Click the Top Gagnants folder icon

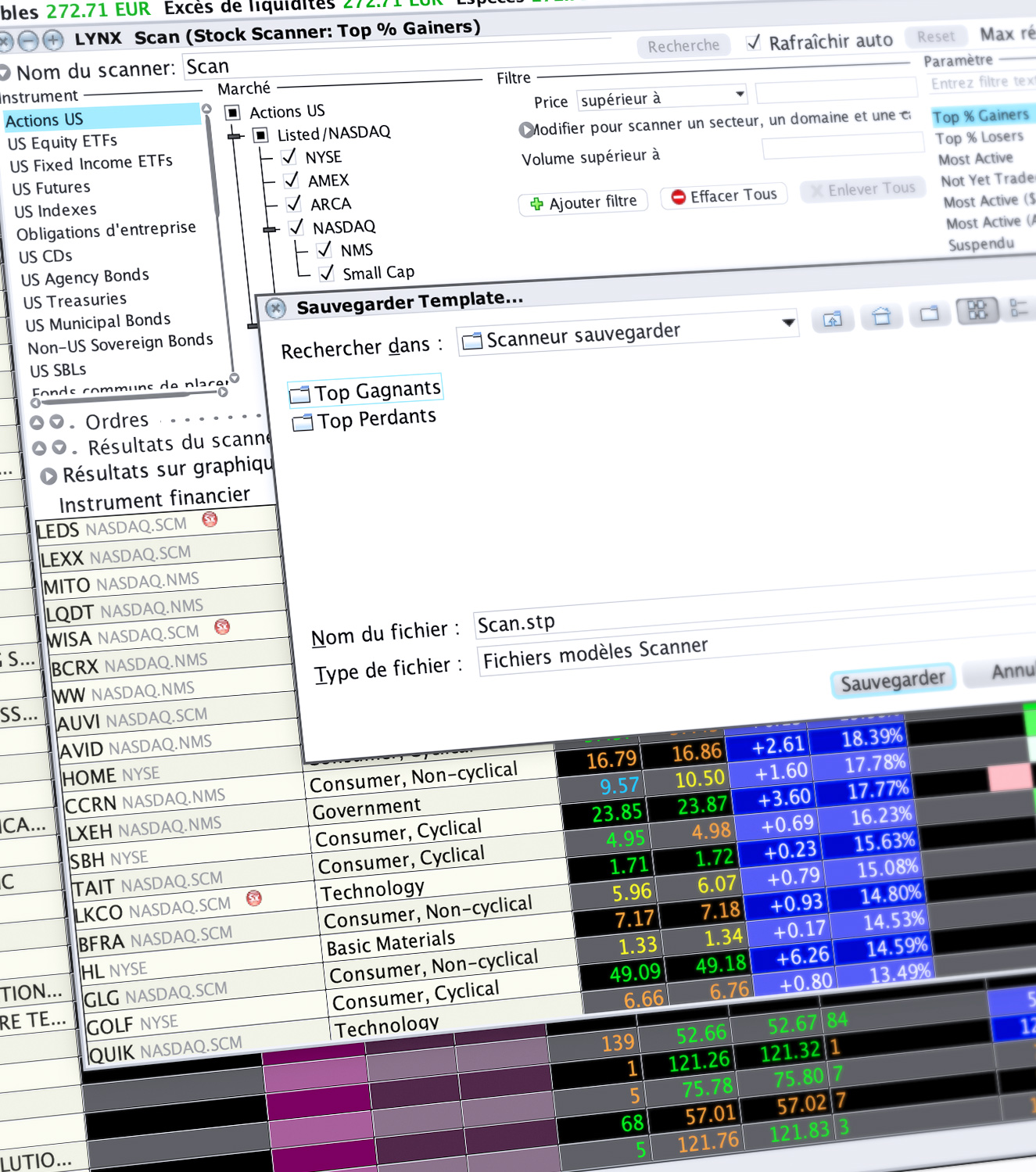tap(300, 395)
